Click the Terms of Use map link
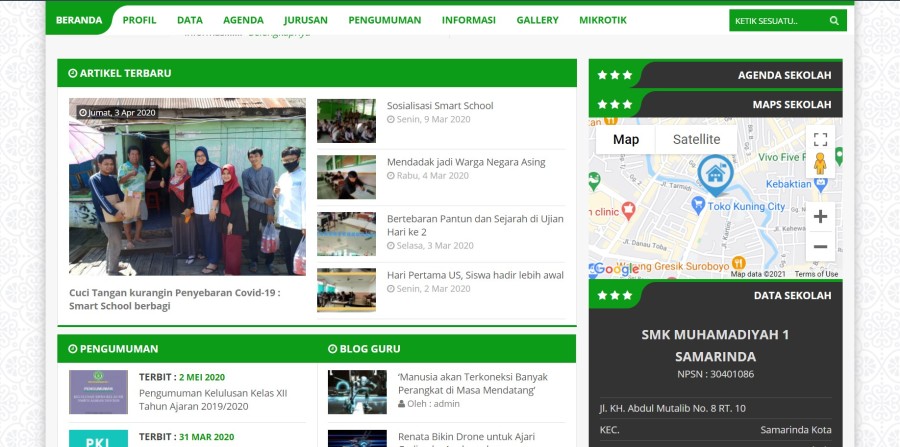This screenshot has width=900, height=447. coord(816,274)
